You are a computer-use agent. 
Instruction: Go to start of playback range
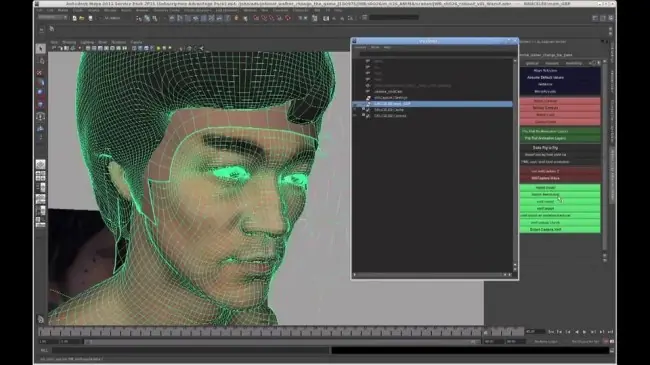[551, 331]
